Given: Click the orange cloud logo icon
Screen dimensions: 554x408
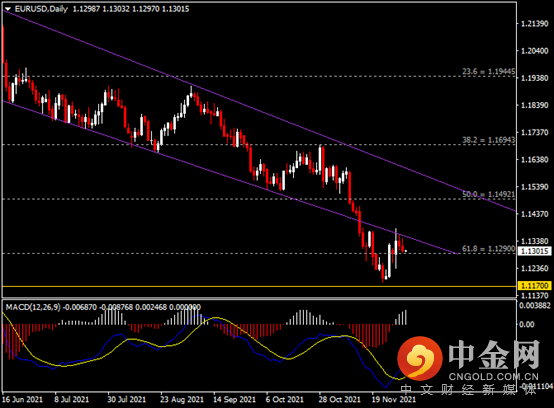Looking at the screenshot, I should tap(420, 358).
